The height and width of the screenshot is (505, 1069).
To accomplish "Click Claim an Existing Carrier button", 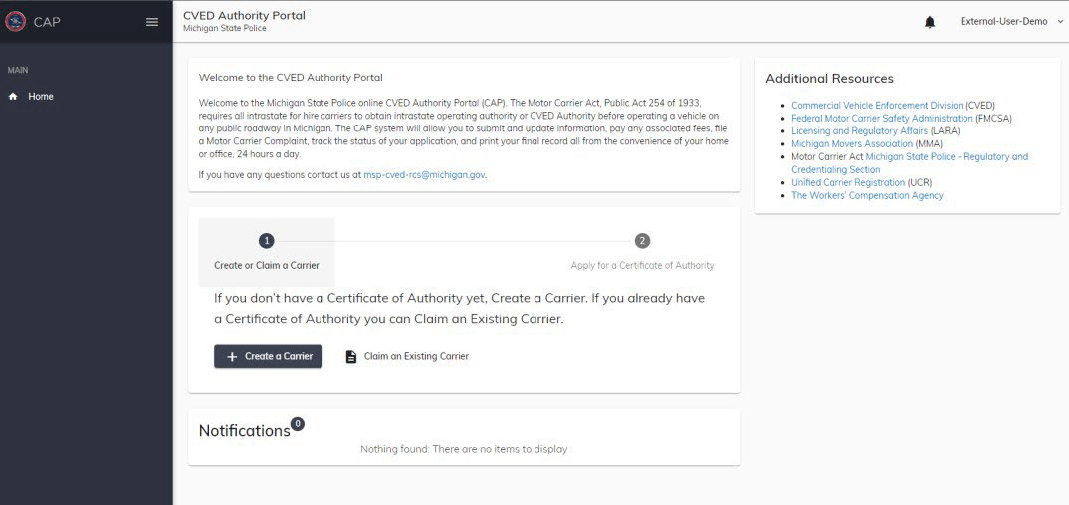I will click(407, 356).
